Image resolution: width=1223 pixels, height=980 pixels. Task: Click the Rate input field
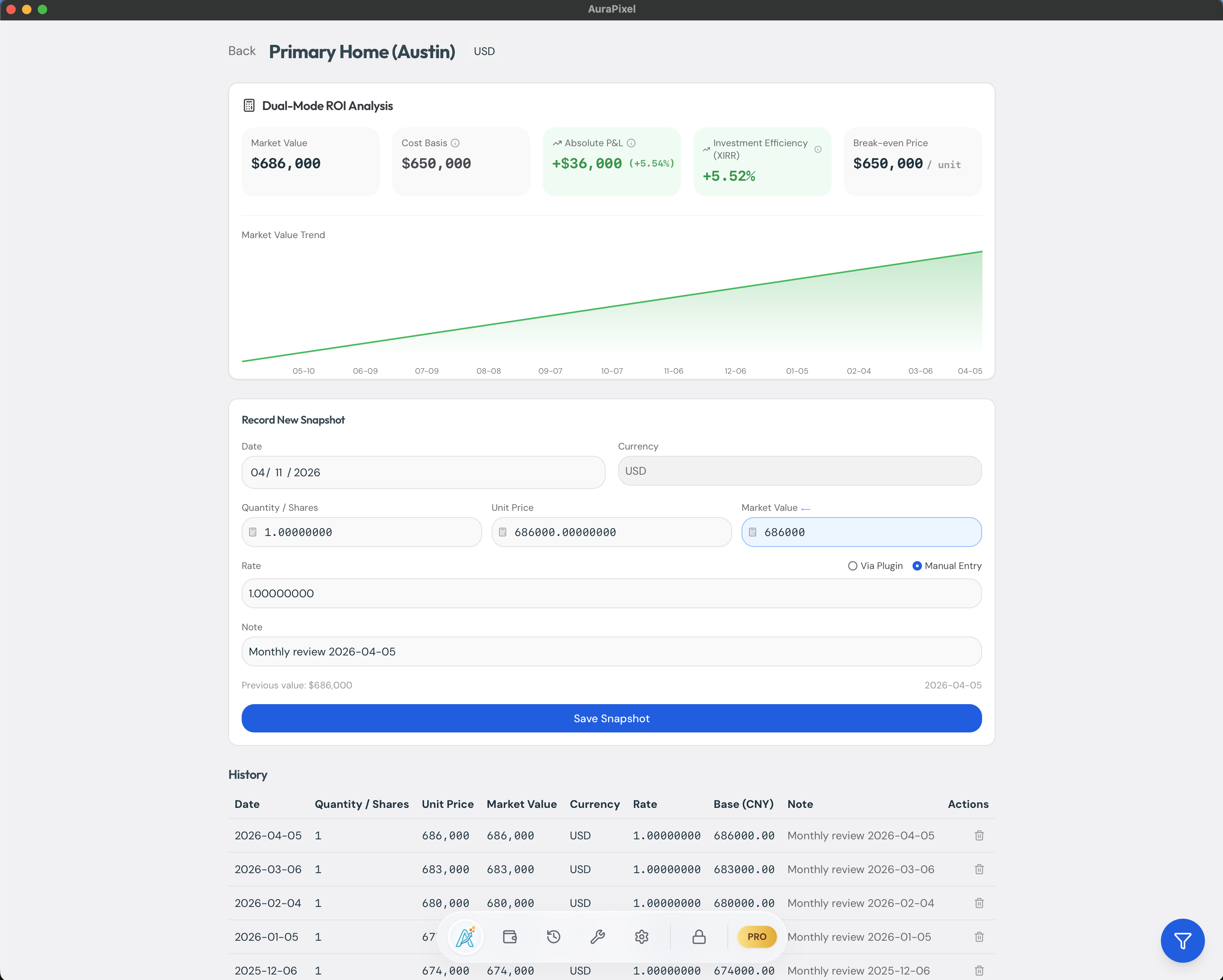(x=611, y=593)
